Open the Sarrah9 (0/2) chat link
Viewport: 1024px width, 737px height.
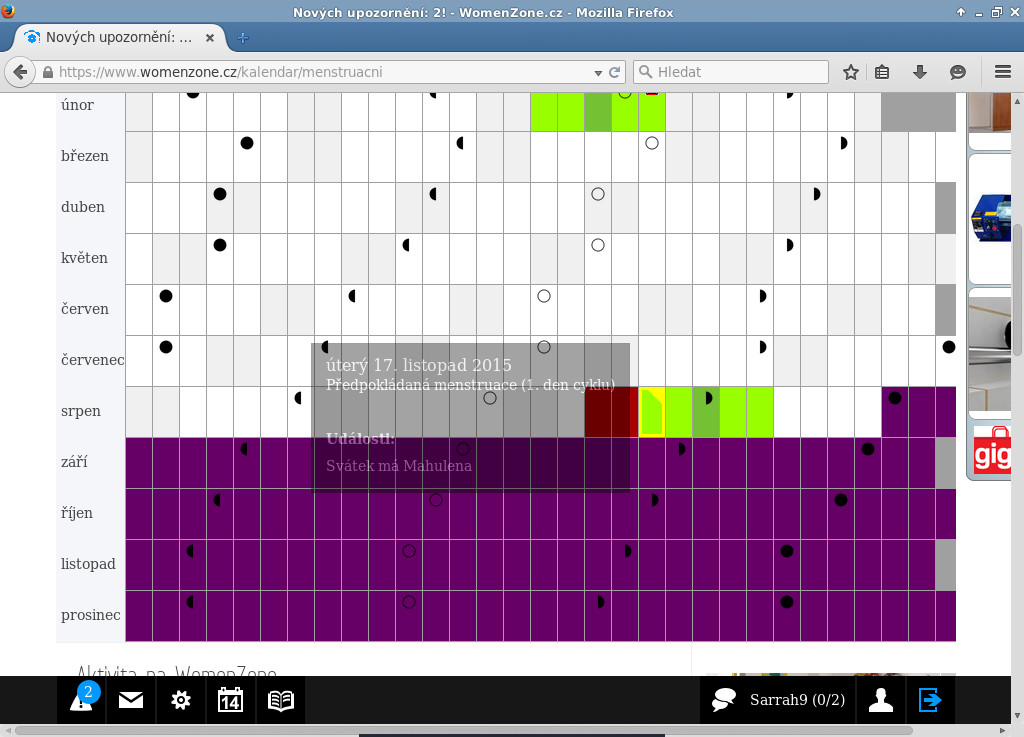(797, 701)
